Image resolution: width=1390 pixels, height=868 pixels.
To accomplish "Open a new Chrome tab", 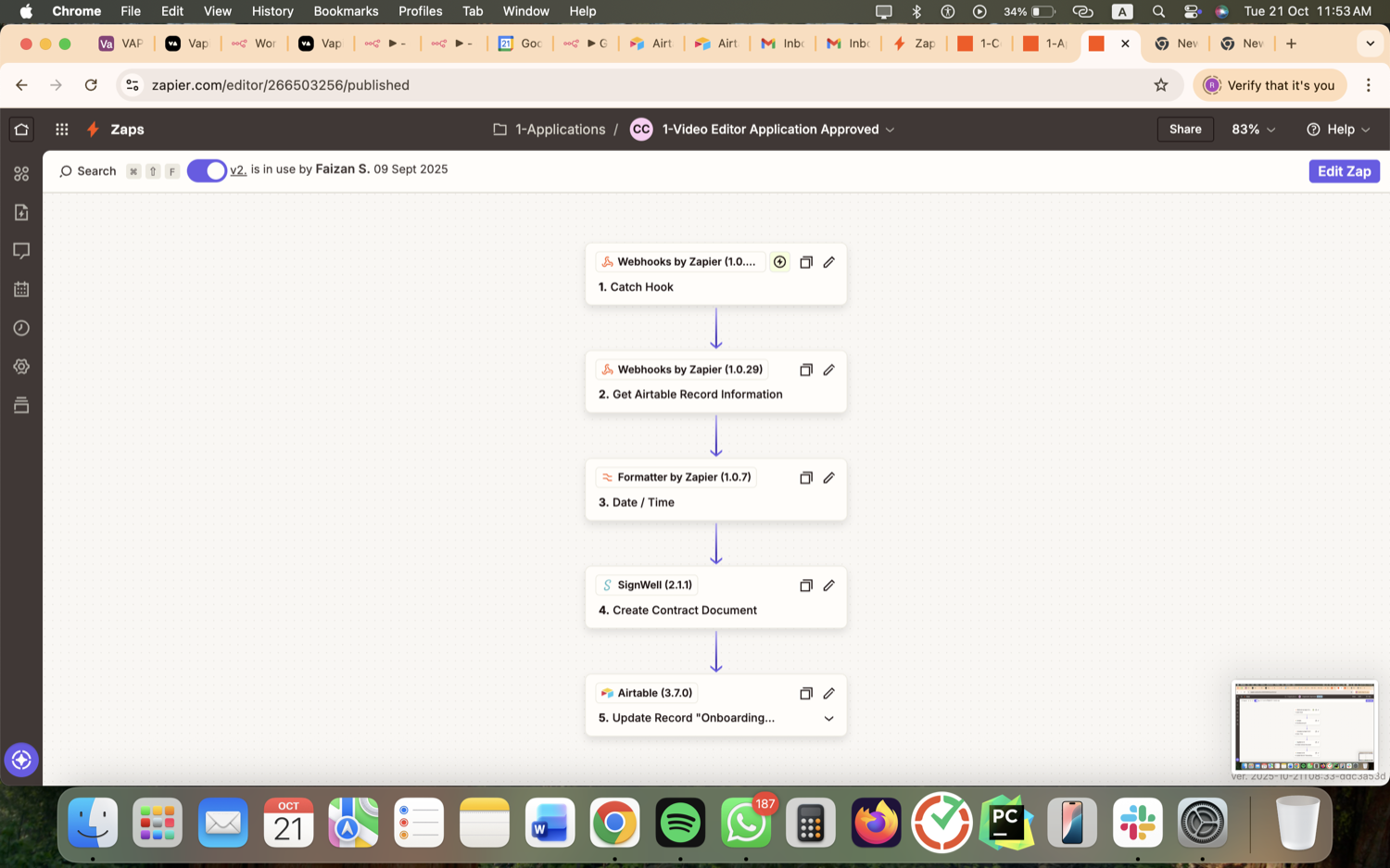I will point(1291,44).
